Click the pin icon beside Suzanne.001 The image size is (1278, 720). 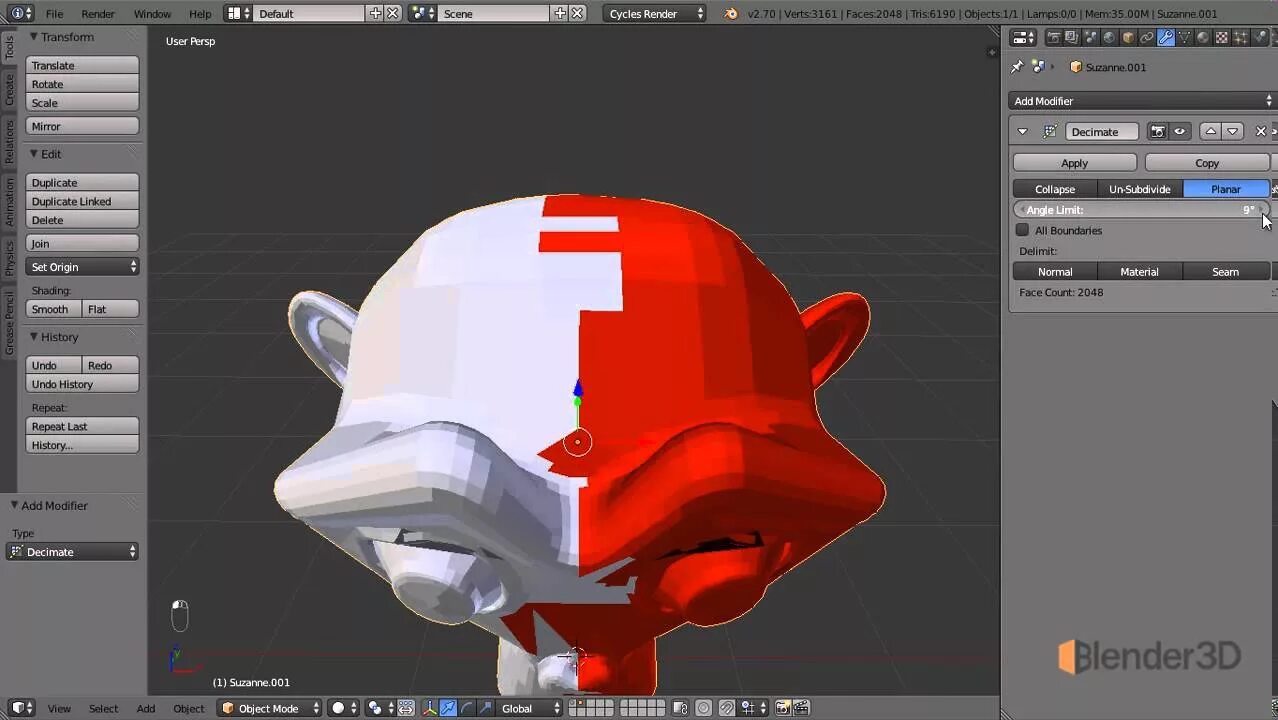[x=1017, y=67]
